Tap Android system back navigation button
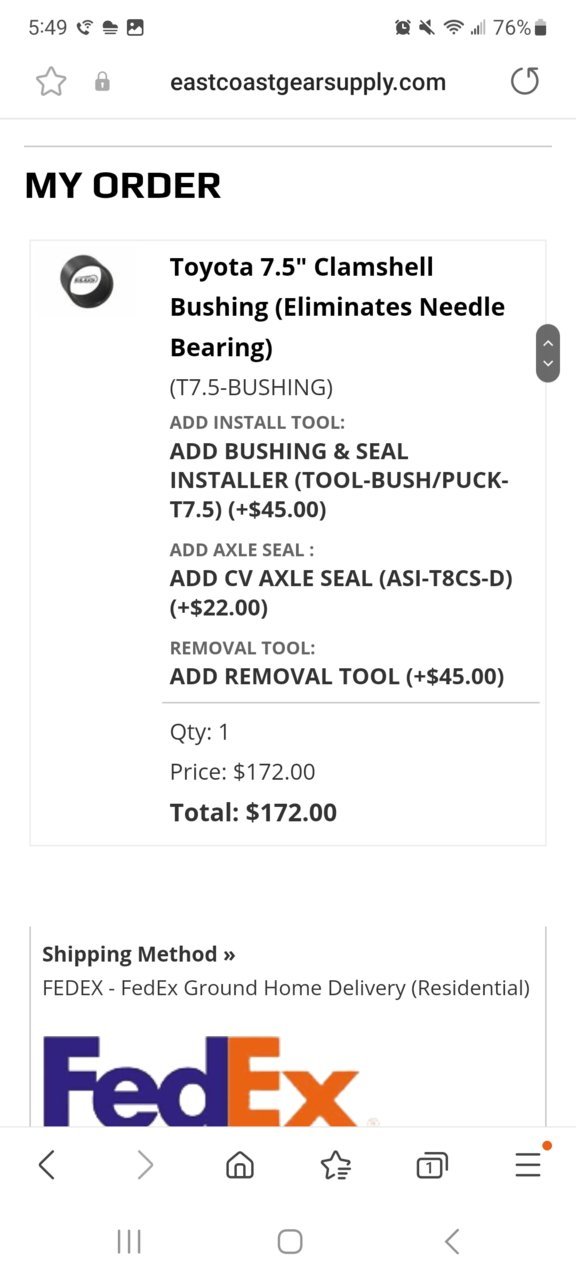 coord(452,1242)
